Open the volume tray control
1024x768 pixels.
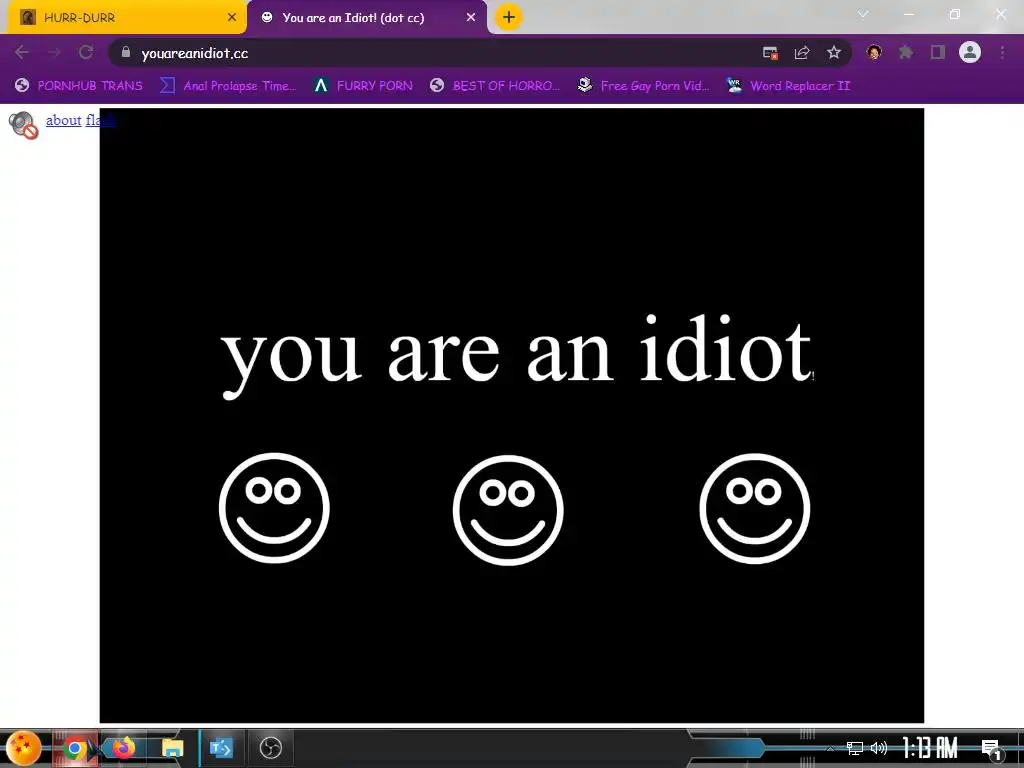(879, 748)
